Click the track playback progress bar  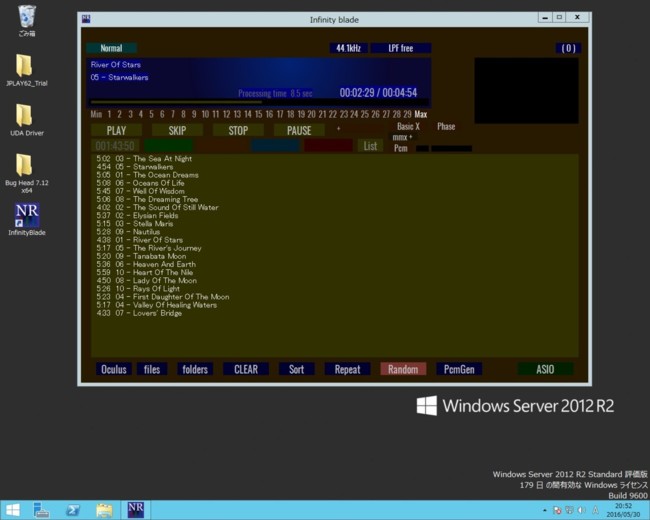point(260,102)
